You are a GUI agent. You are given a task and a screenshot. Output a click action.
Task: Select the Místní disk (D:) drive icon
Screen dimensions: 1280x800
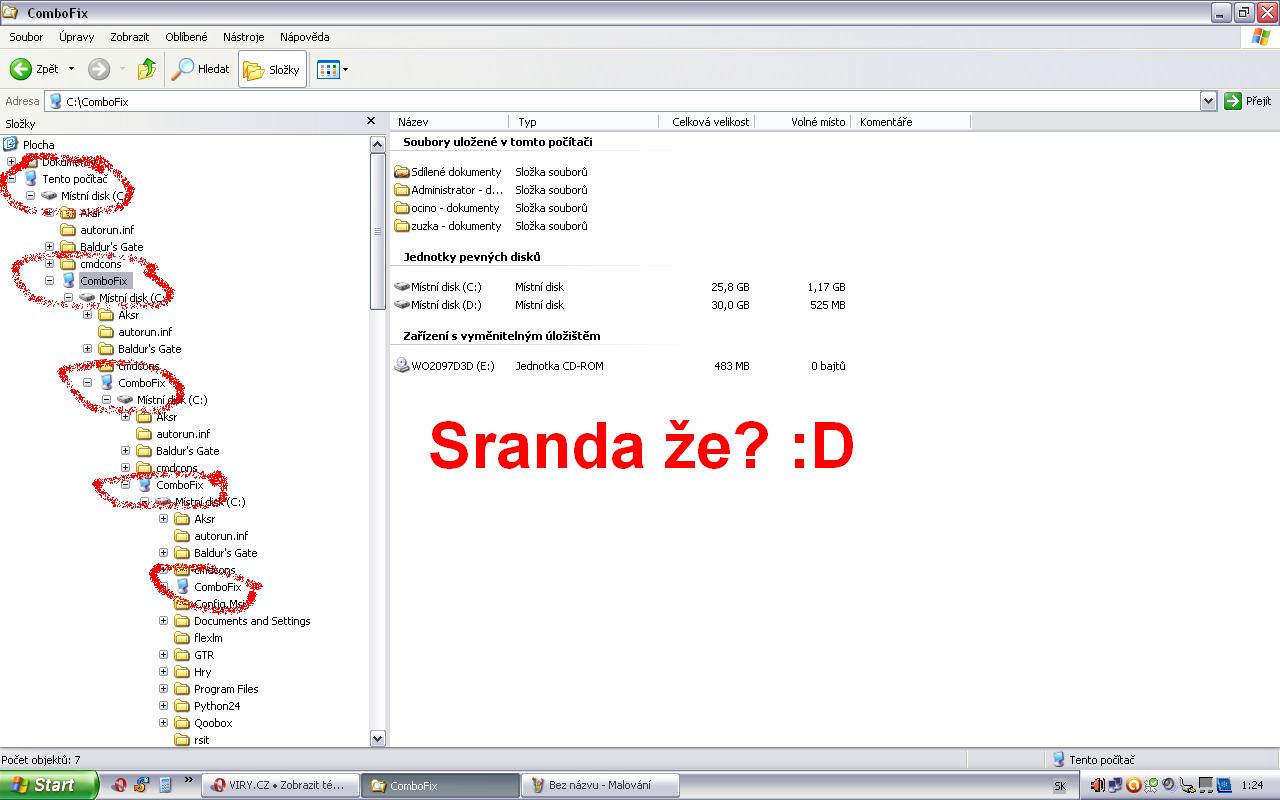(402, 305)
